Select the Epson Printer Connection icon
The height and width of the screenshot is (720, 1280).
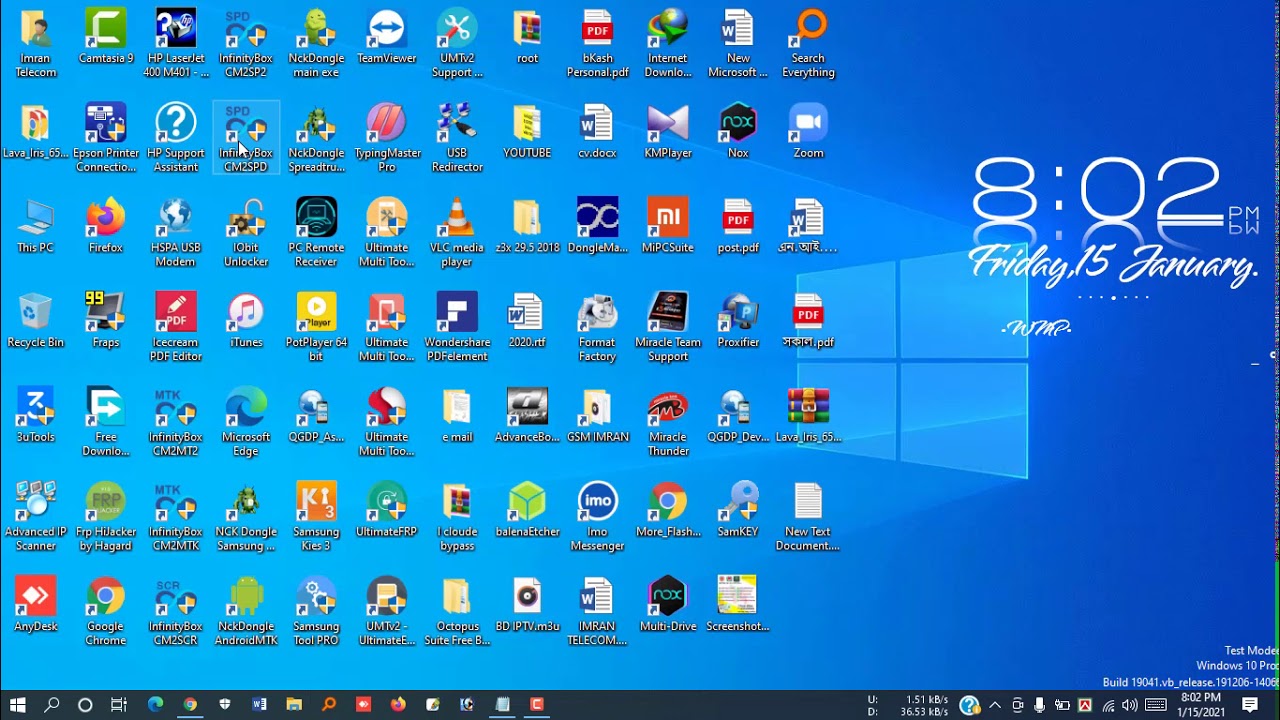(x=106, y=137)
